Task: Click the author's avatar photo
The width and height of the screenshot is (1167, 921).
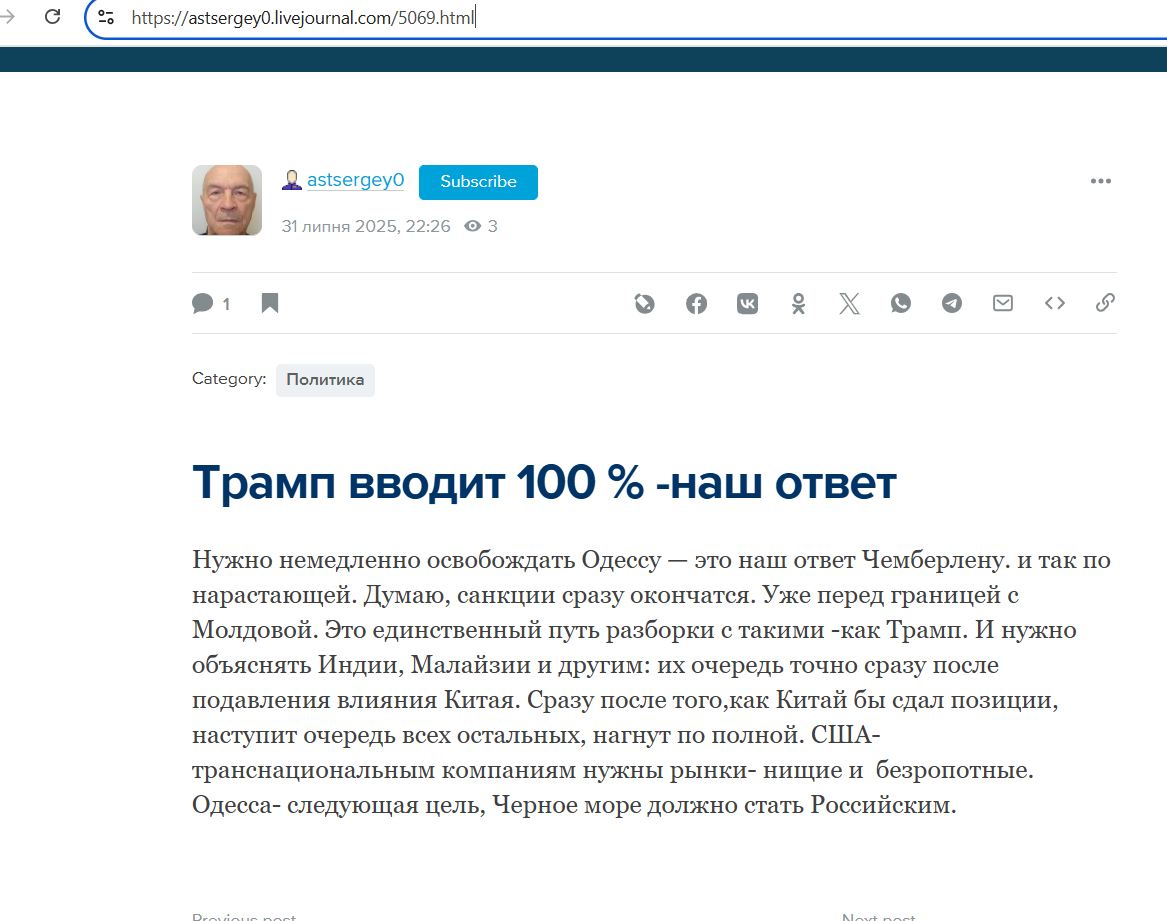Action: [227, 200]
